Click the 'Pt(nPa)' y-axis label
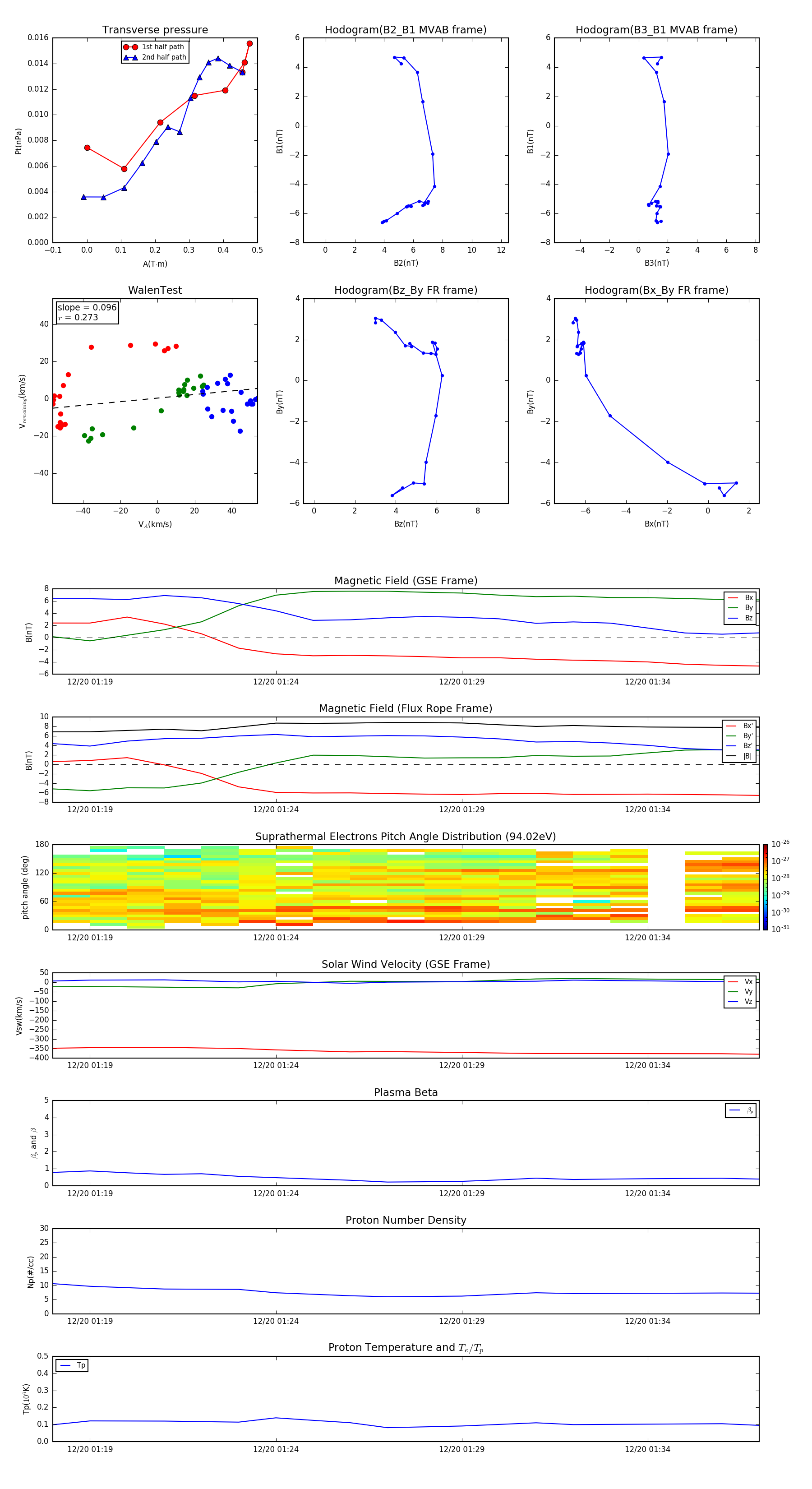 (x=18, y=141)
